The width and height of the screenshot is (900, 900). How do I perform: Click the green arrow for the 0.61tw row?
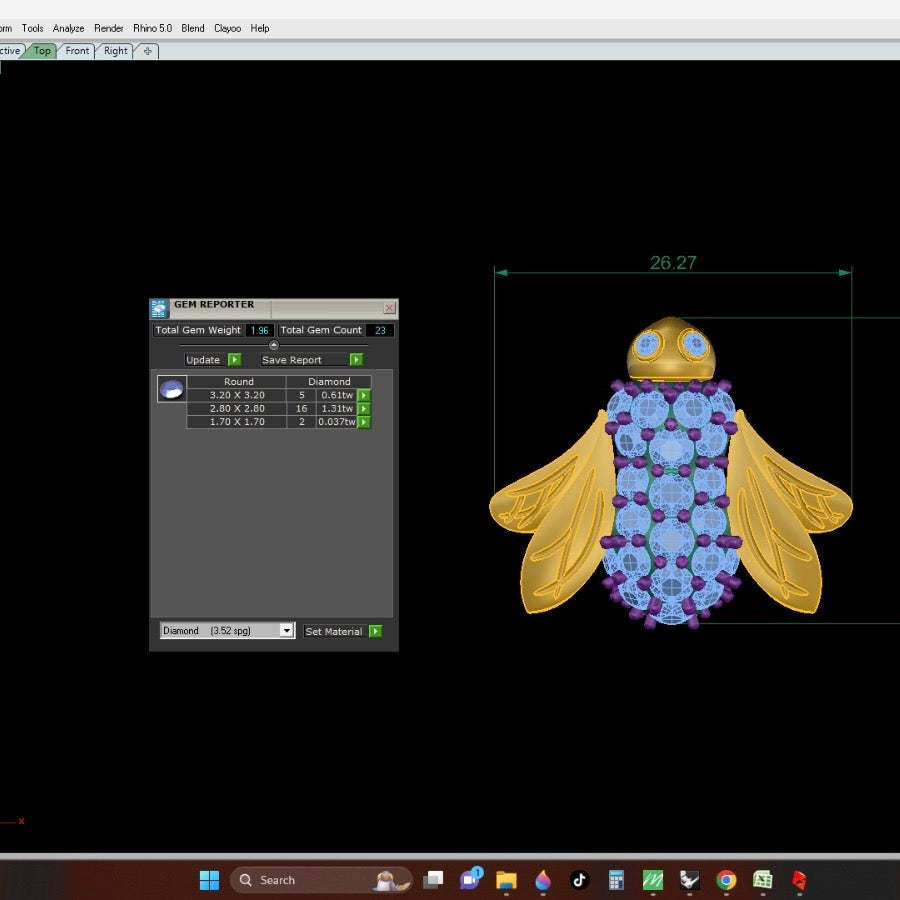pyautogui.click(x=364, y=396)
